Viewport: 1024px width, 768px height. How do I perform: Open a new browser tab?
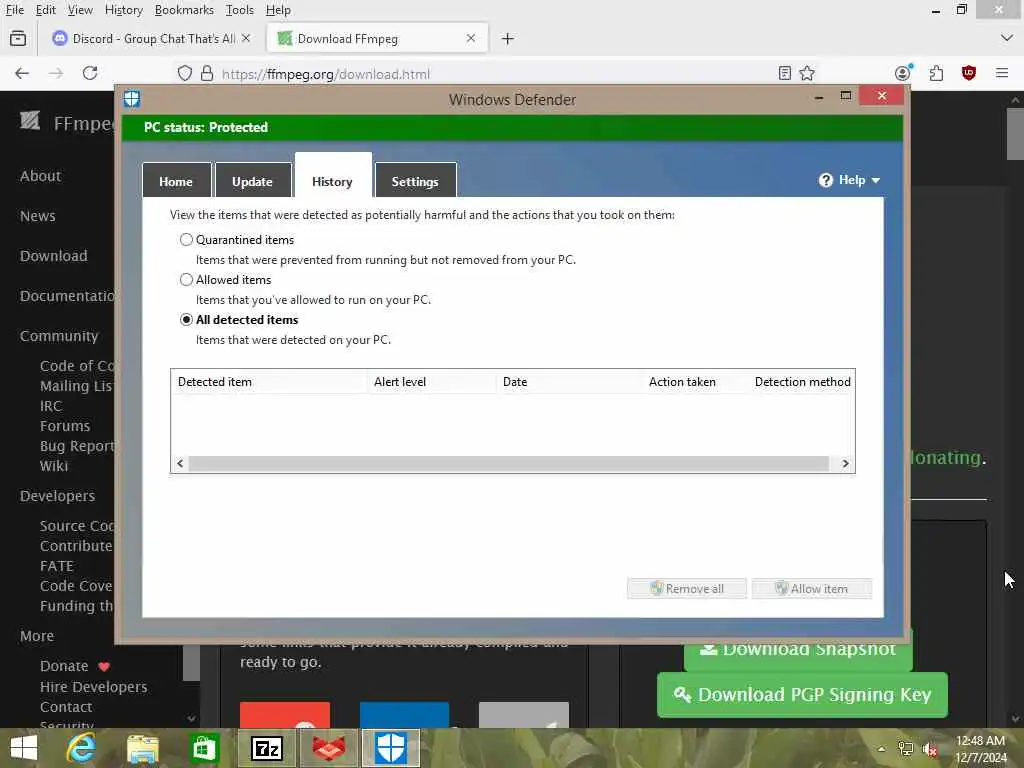[507, 39]
